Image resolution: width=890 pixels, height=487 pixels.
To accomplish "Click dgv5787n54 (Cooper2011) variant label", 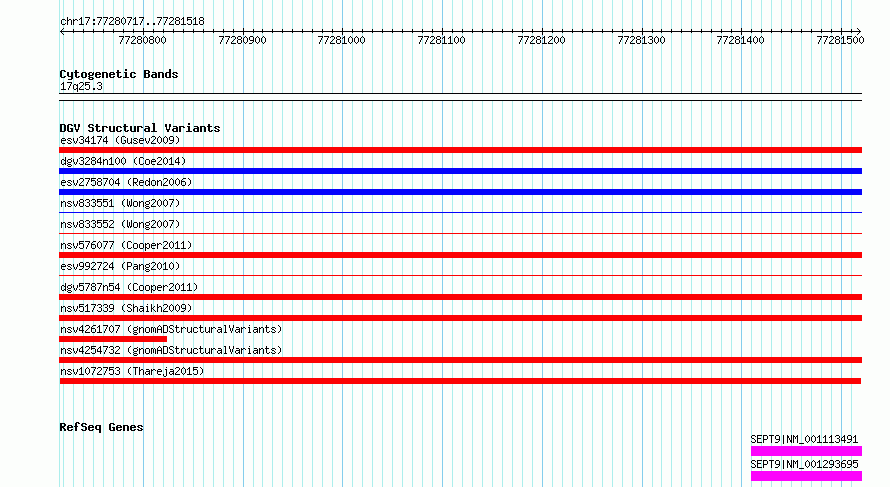I will 129,287.
